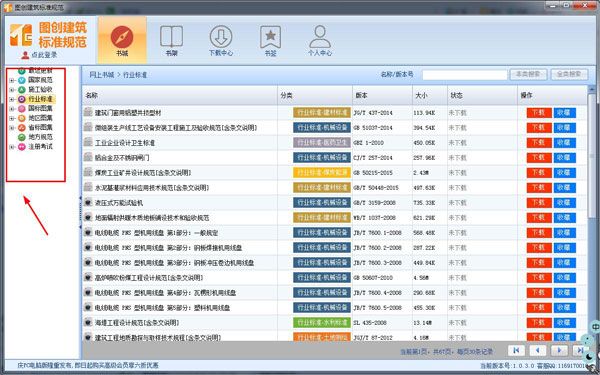Viewport: 600px width, 375px height.
Task: Download the GB 51037-2014 standard
Action: 539,127
